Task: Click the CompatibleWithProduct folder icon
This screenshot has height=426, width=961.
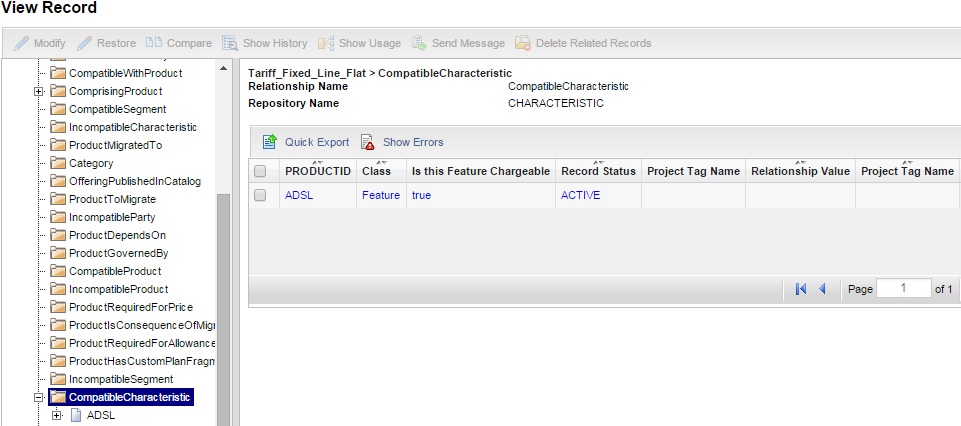Action: pyautogui.click(x=58, y=73)
